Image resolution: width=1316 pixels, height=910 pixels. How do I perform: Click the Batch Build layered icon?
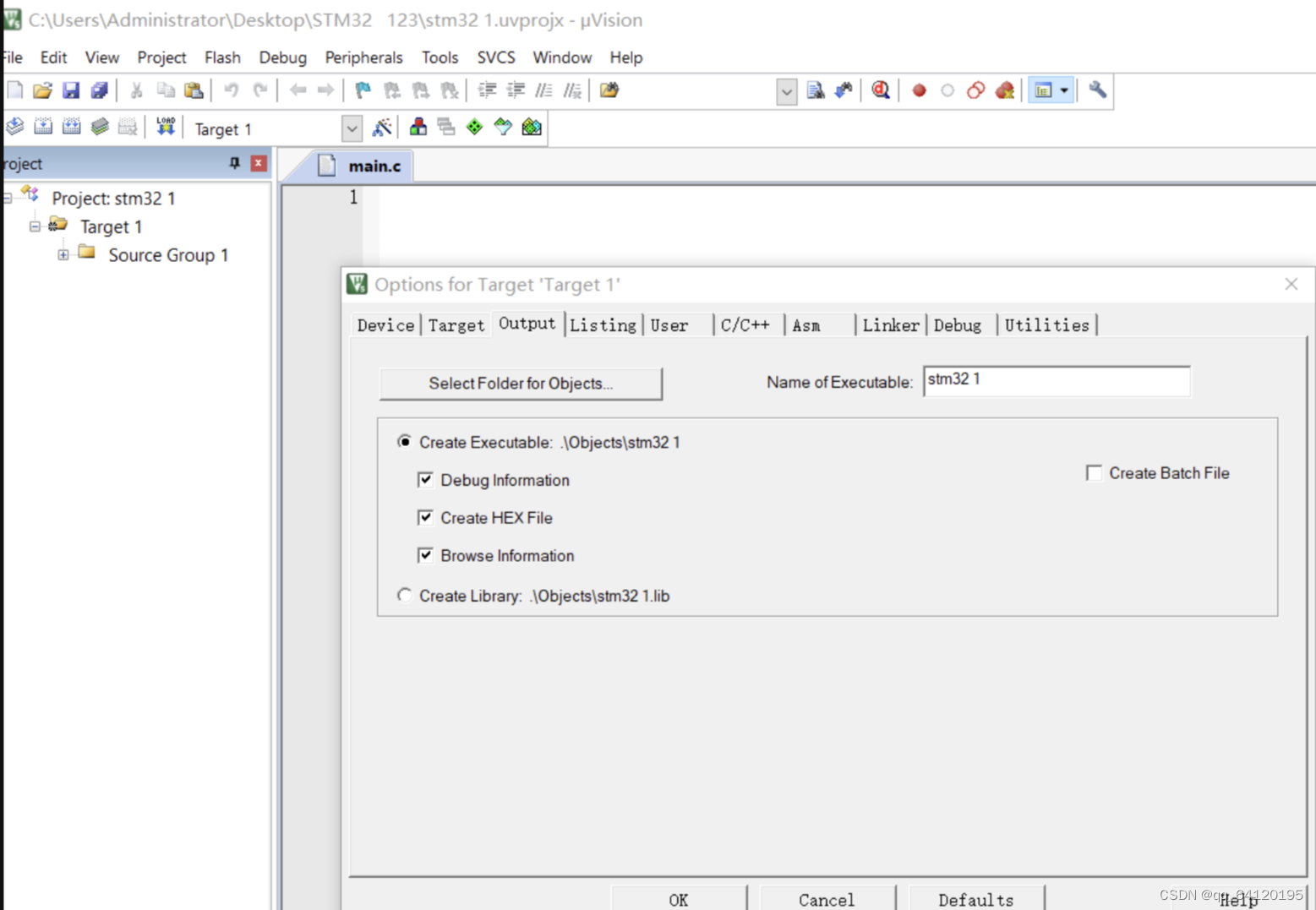(x=100, y=128)
